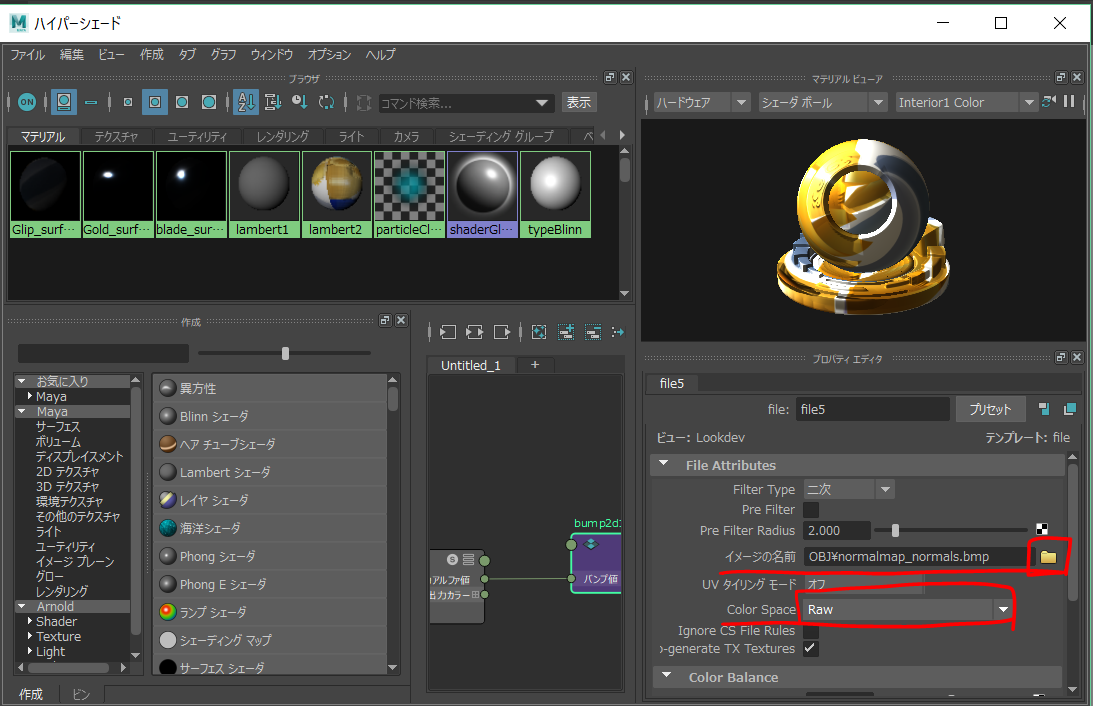Click the プリセット button
The width and height of the screenshot is (1093, 706).
click(990, 409)
